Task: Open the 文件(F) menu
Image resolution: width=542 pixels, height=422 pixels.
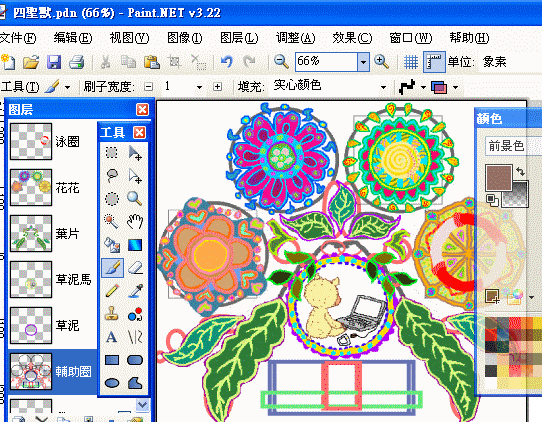Action: tap(18, 38)
